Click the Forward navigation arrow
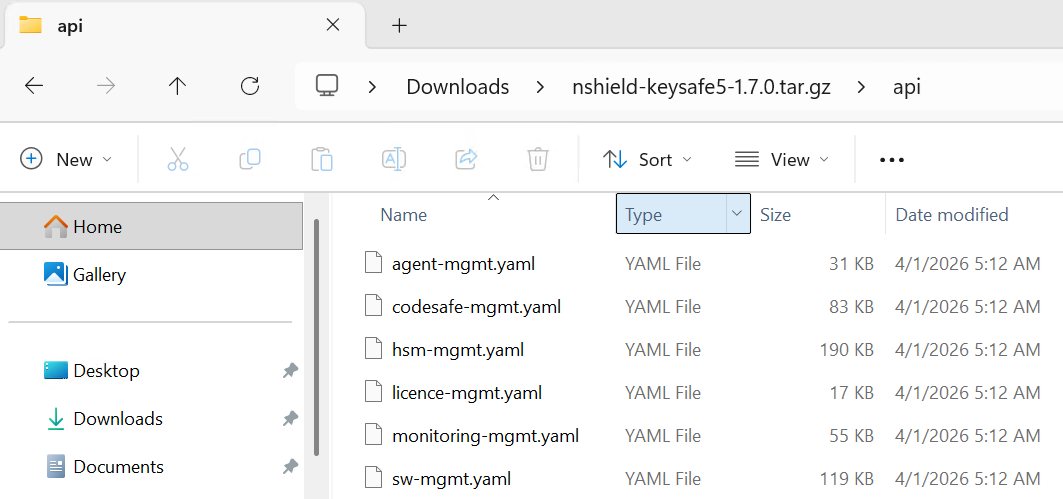The width and height of the screenshot is (1063, 499). point(106,86)
